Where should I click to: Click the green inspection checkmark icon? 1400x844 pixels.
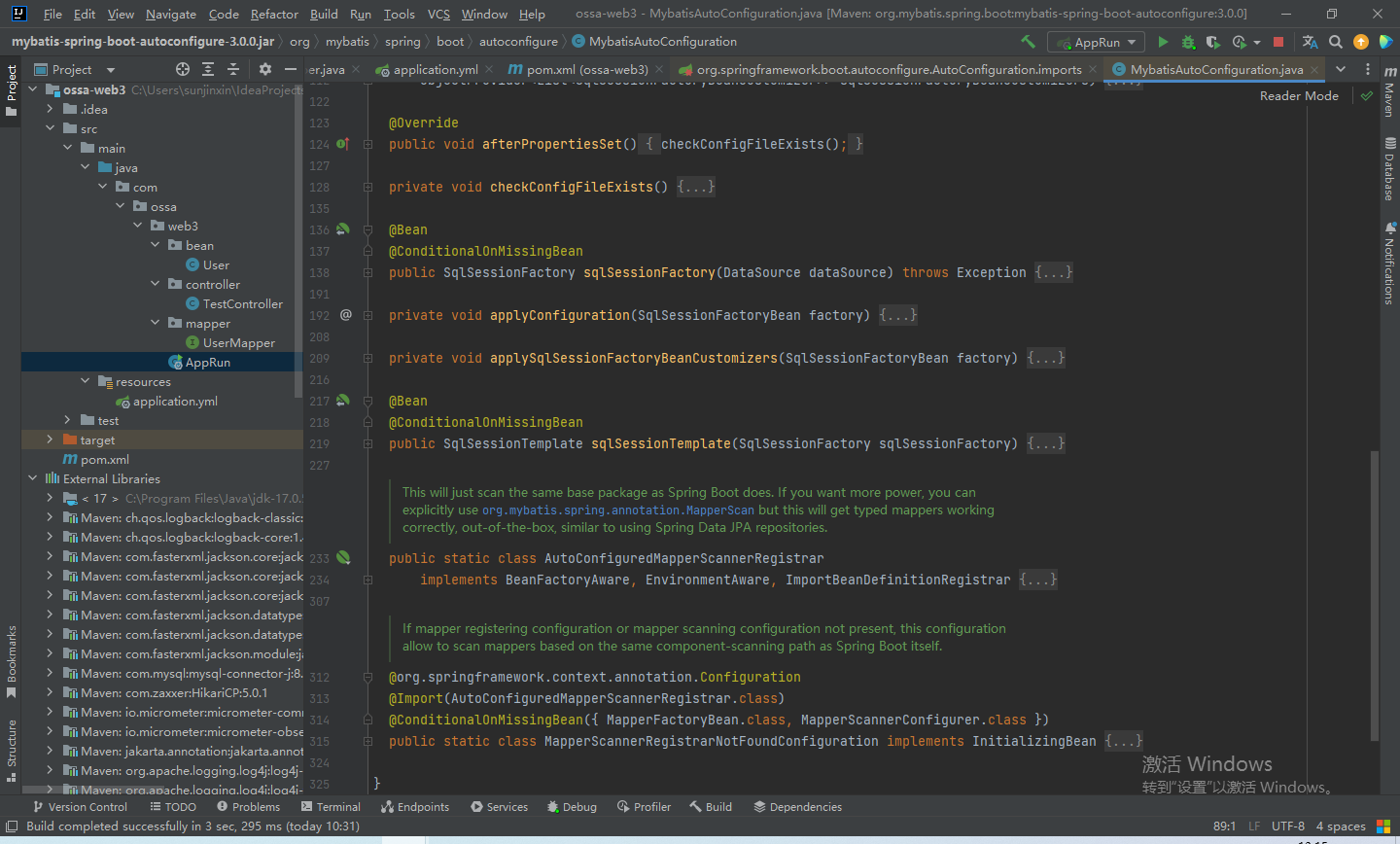(1367, 95)
